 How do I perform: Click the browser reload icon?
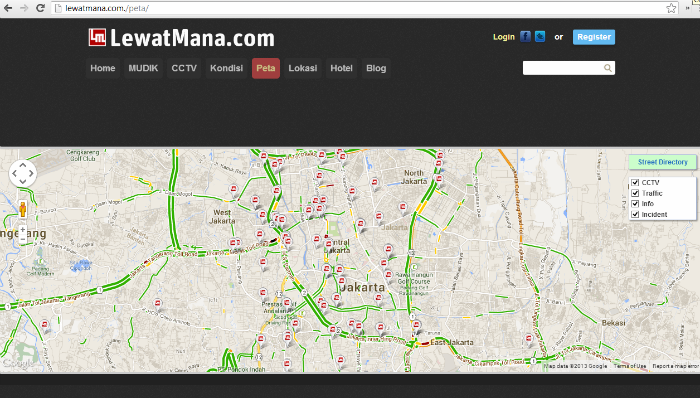click(x=40, y=8)
